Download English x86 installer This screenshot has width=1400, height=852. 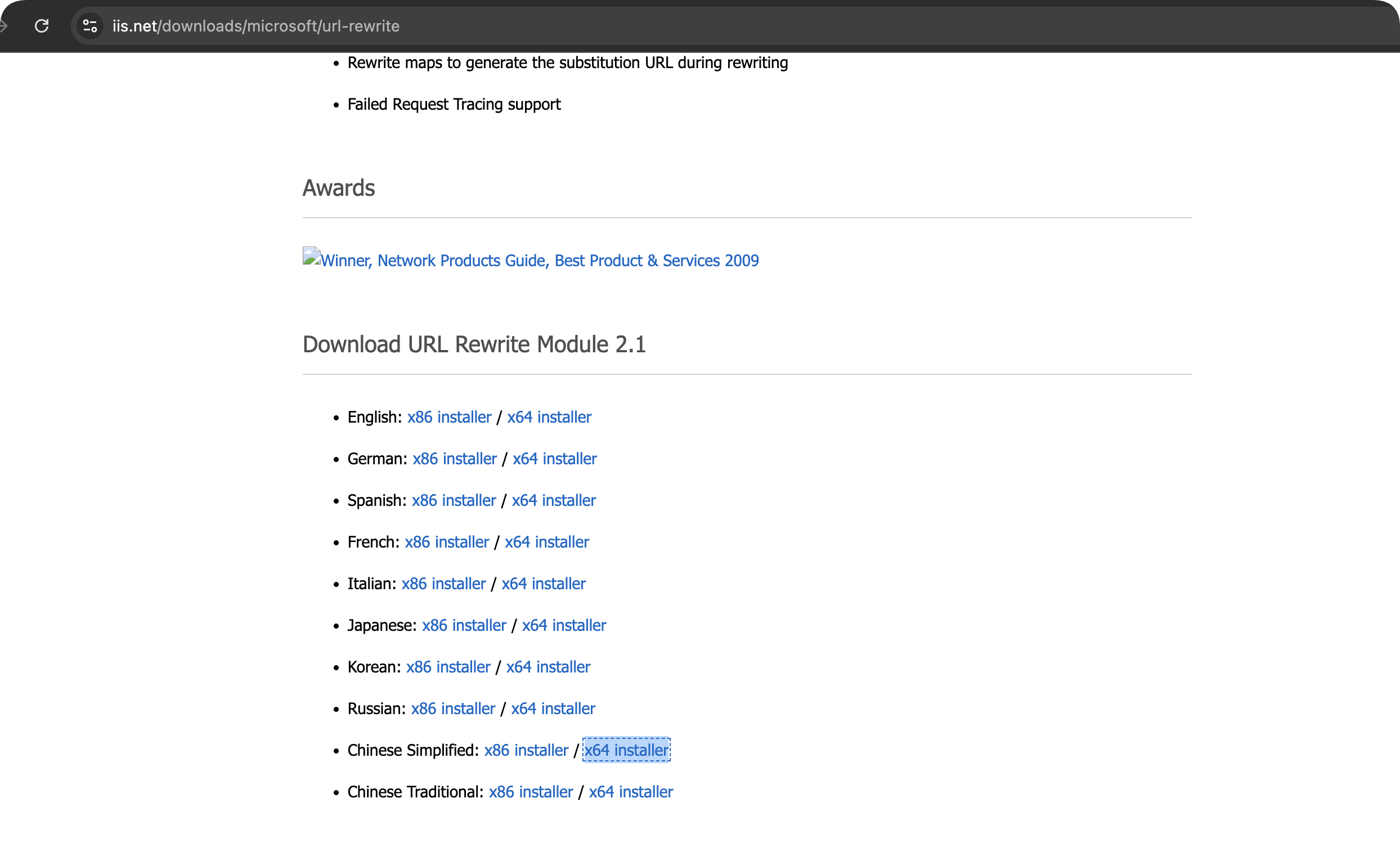[x=449, y=417]
